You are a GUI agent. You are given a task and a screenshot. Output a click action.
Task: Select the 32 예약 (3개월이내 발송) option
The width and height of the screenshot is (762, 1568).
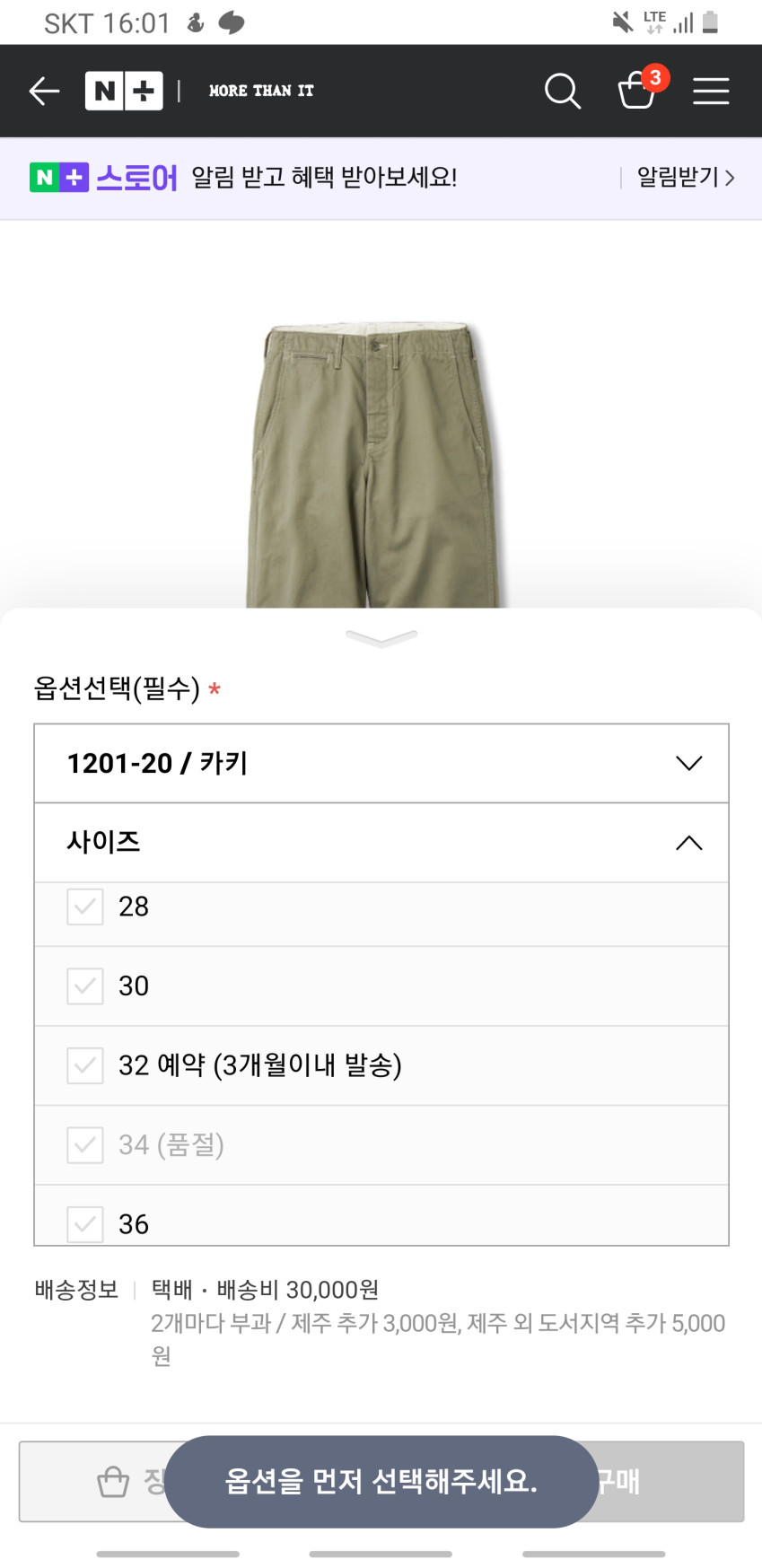[x=260, y=1065]
